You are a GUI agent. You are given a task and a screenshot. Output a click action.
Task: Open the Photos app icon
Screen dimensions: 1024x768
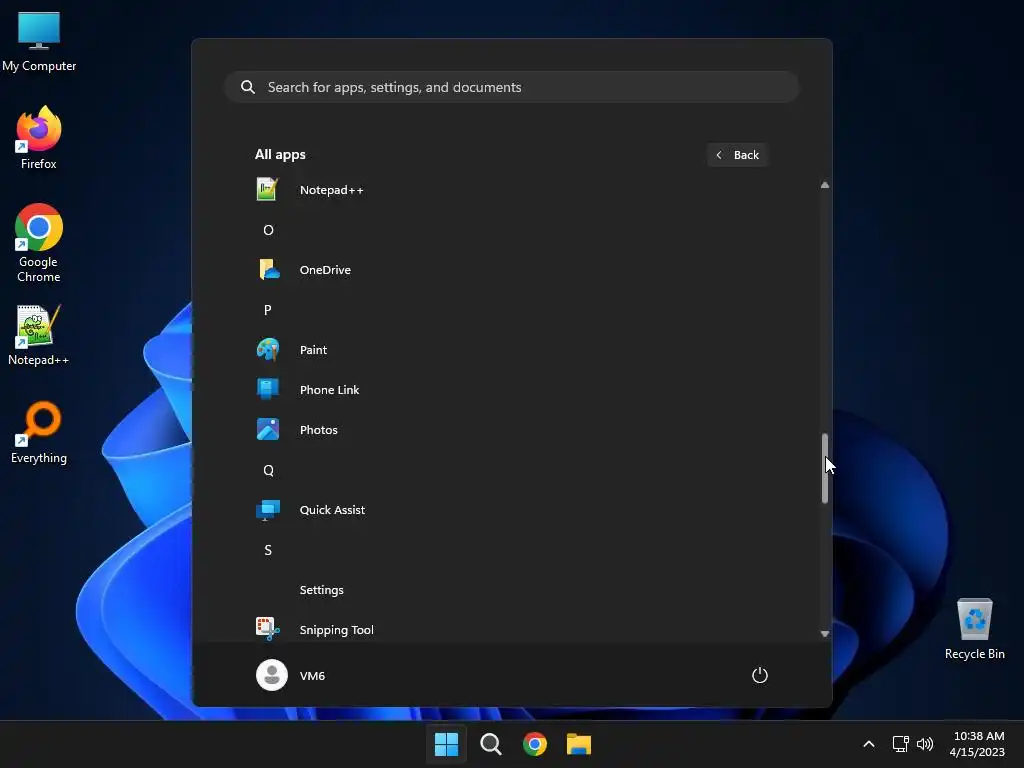point(268,429)
